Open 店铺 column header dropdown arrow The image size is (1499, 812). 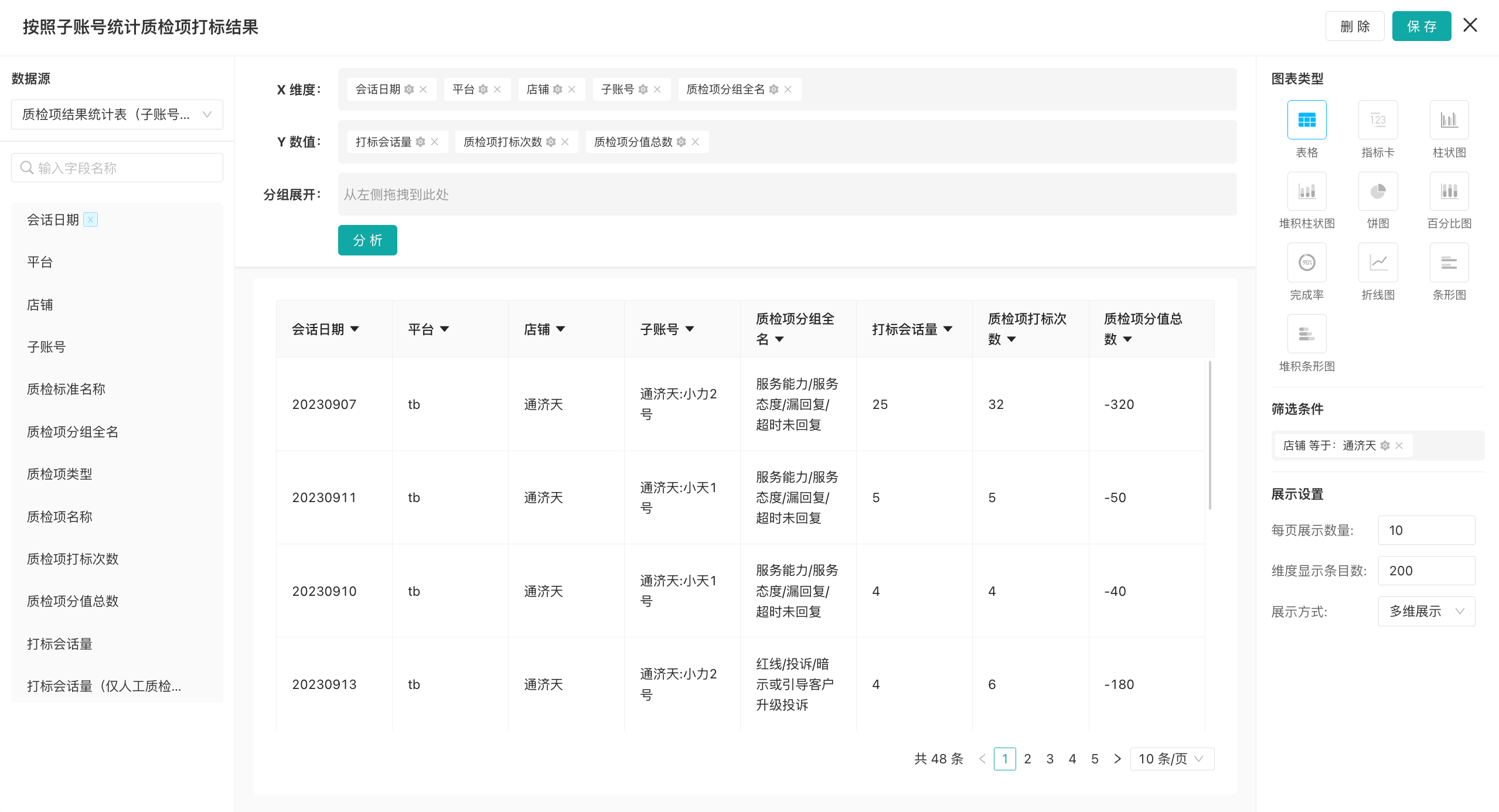click(x=560, y=329)
